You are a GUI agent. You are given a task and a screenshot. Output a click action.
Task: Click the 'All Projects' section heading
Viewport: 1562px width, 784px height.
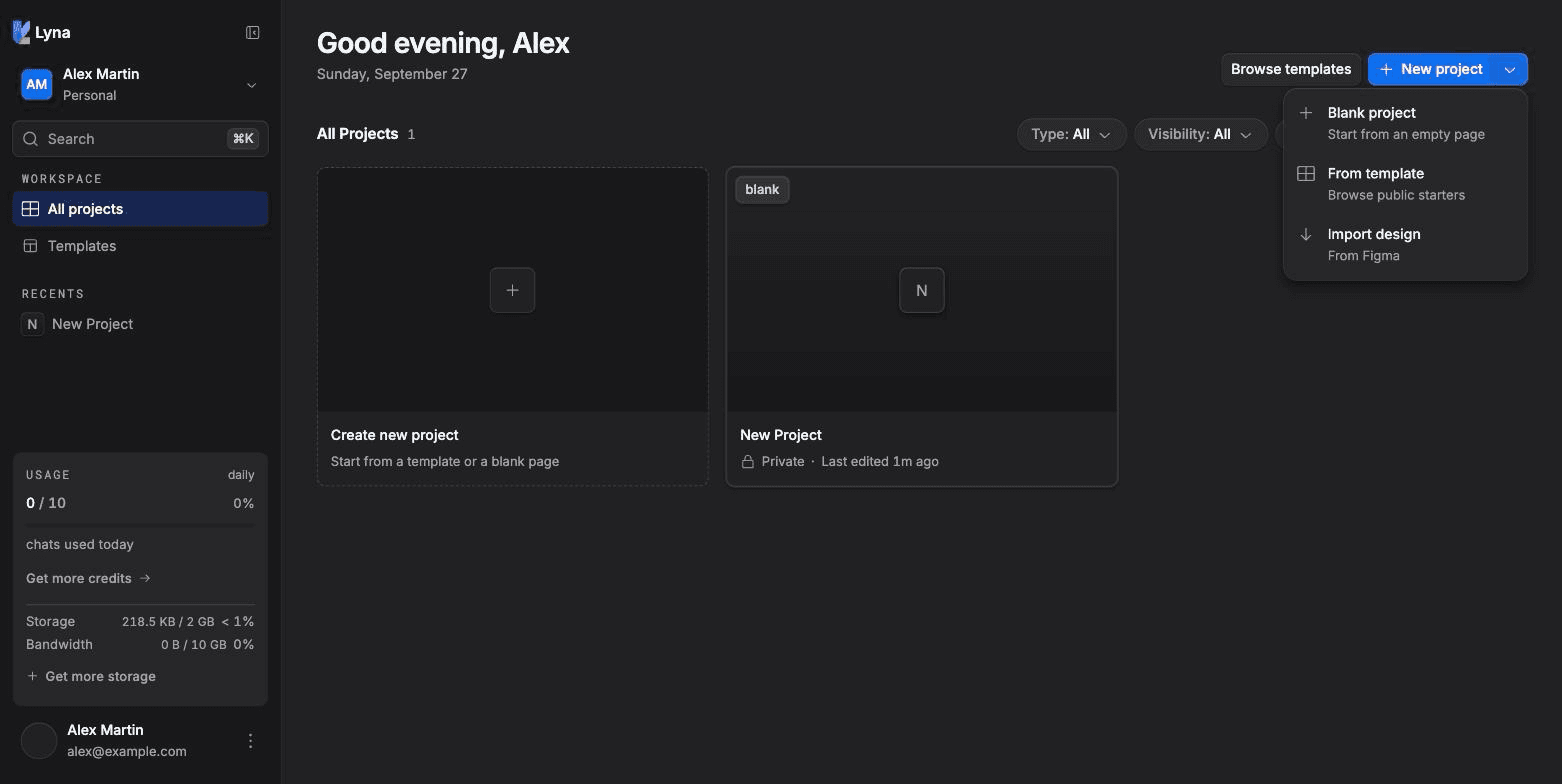(x=358, y=134)
